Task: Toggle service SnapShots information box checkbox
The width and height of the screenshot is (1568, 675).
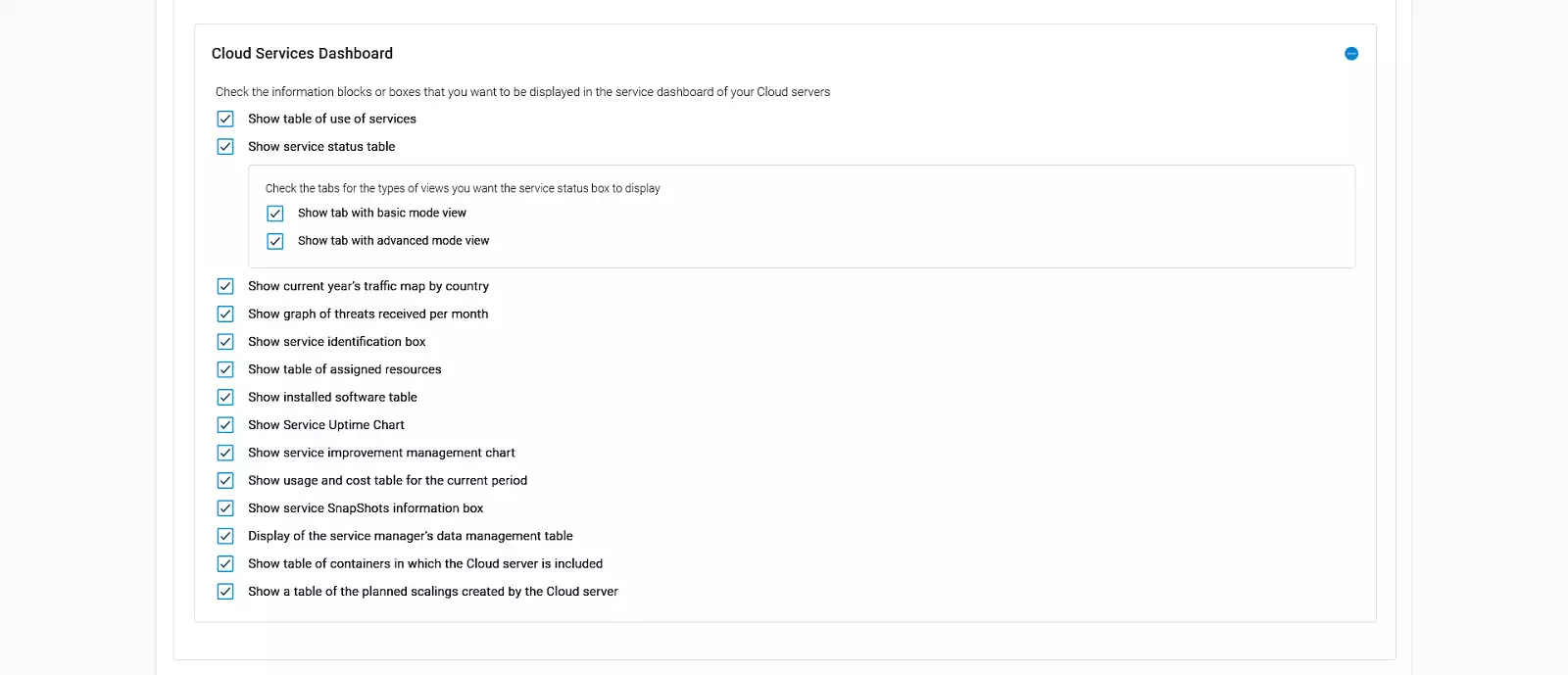Action: pos(225,508)
